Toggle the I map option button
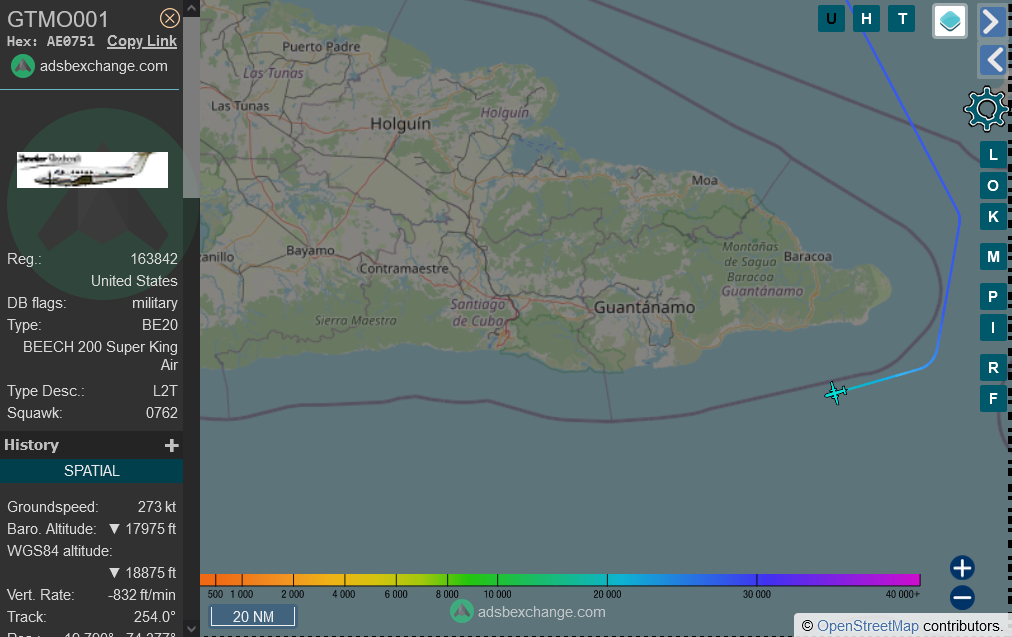The width and height of the screenshot is (1012, 637). pyautogui.click(x=993, y=327)
